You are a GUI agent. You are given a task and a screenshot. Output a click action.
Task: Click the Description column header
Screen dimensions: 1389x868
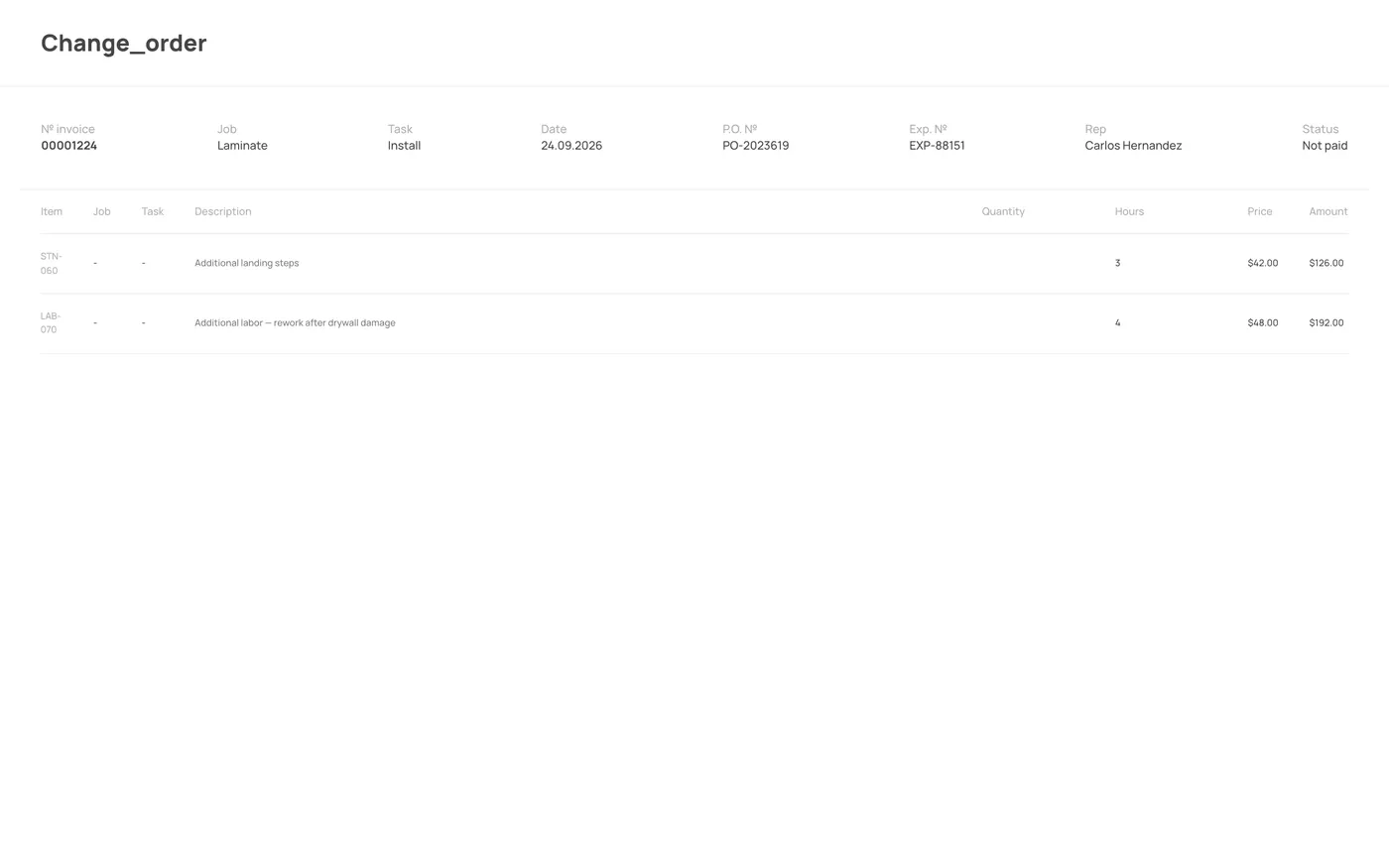tap(223, 211)
